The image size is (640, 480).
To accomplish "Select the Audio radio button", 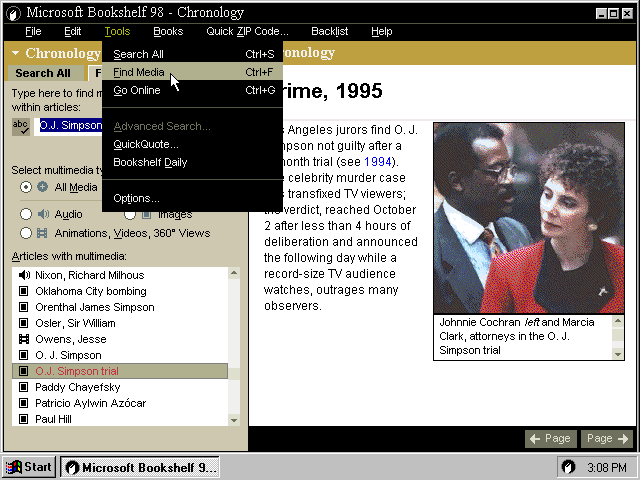I will coord(26,213).
